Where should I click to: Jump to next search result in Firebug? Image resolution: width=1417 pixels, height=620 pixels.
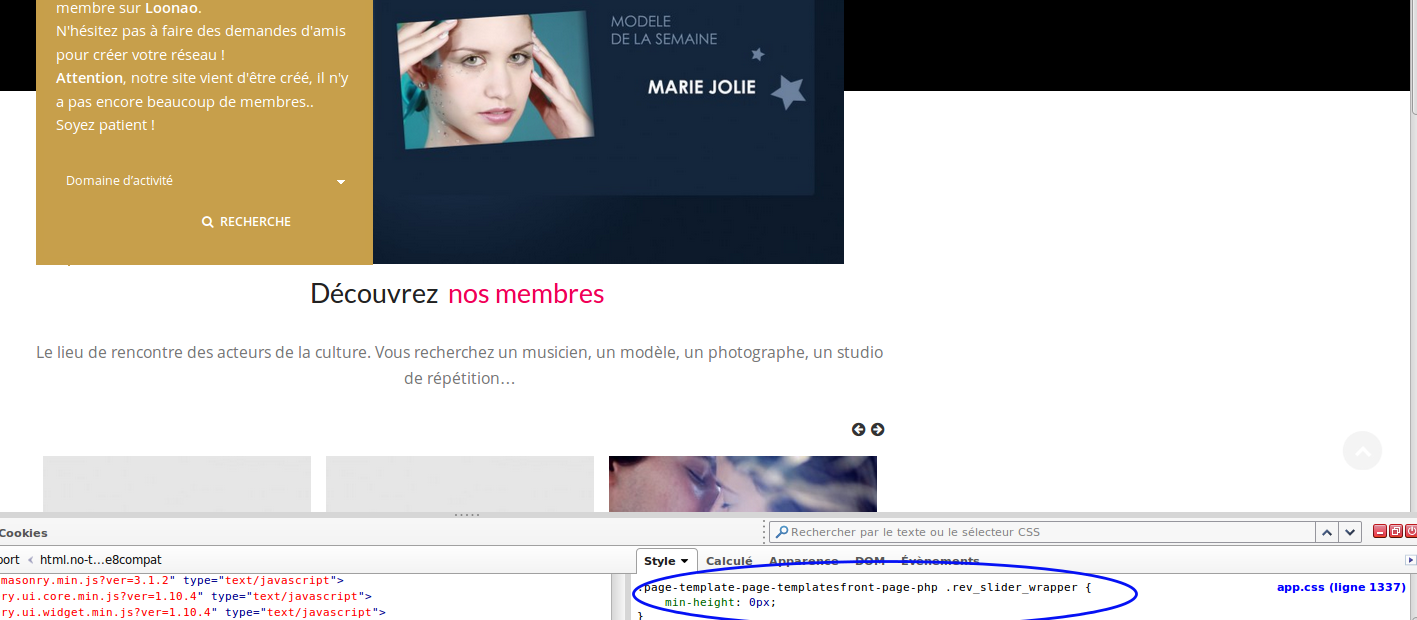click(1350, 533)
